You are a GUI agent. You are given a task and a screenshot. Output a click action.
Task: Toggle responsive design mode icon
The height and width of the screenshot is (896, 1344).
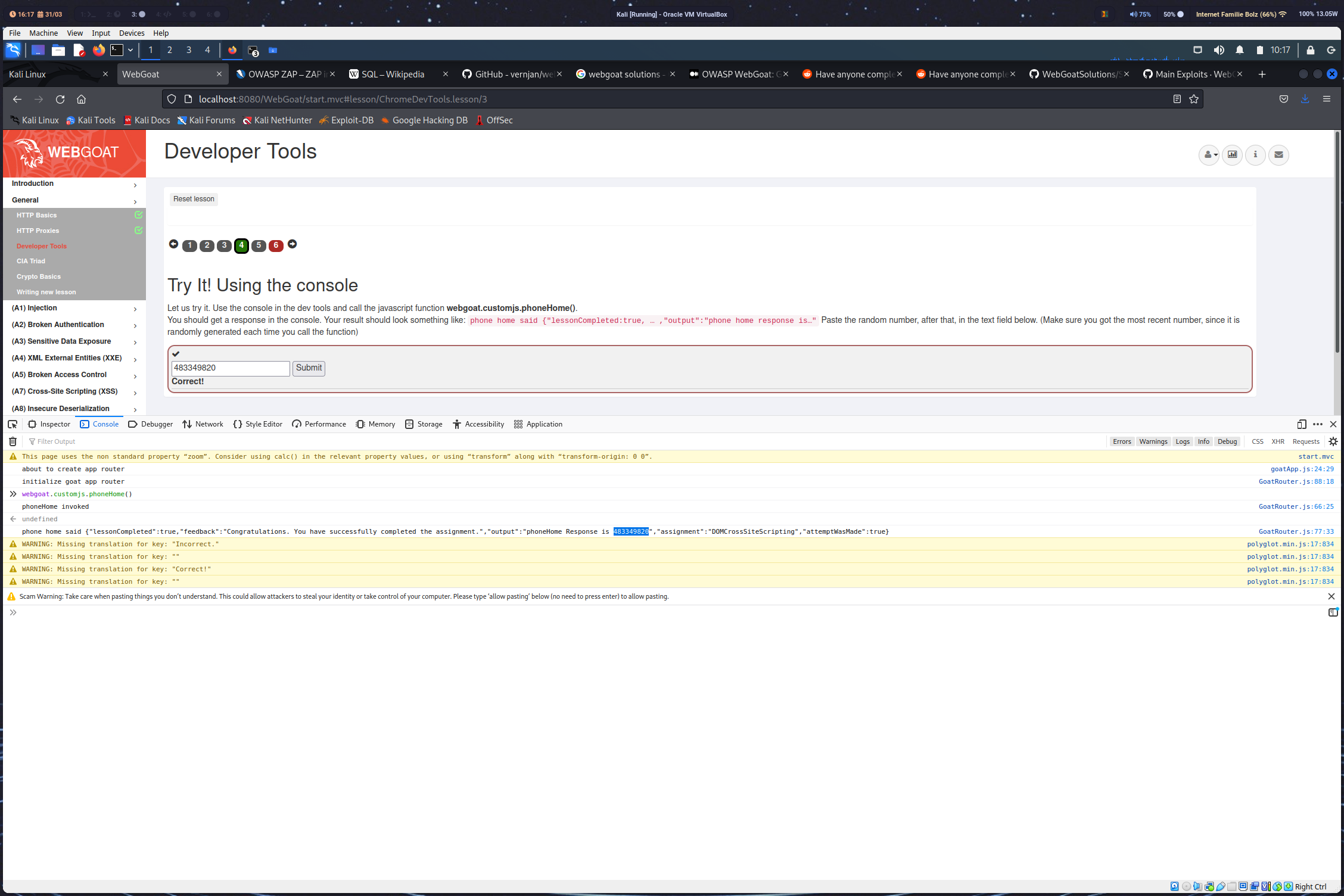point(1302,424)
